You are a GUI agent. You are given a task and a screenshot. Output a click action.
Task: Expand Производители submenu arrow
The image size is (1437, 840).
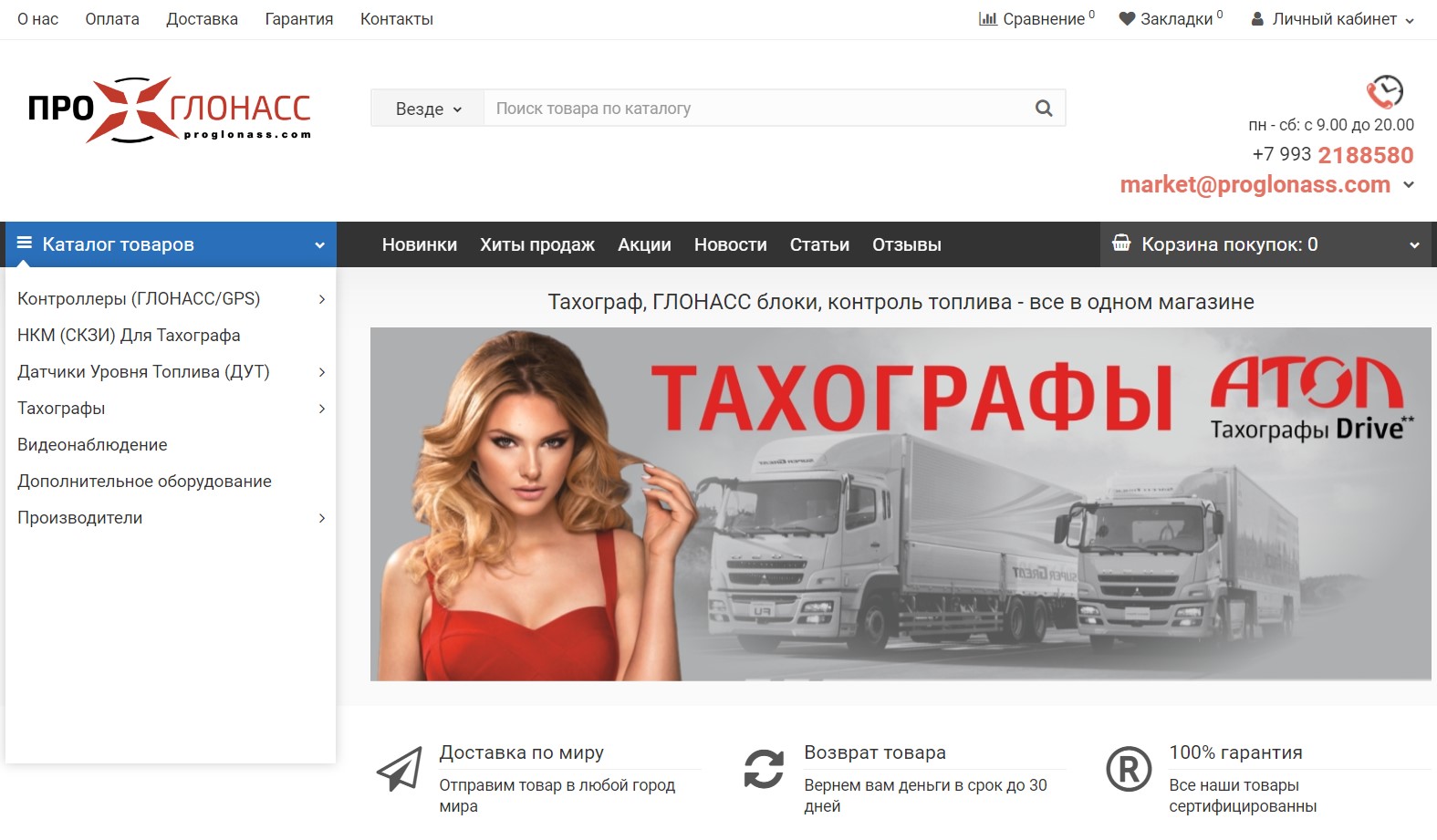pyautogui.click(x=322, y=518)
